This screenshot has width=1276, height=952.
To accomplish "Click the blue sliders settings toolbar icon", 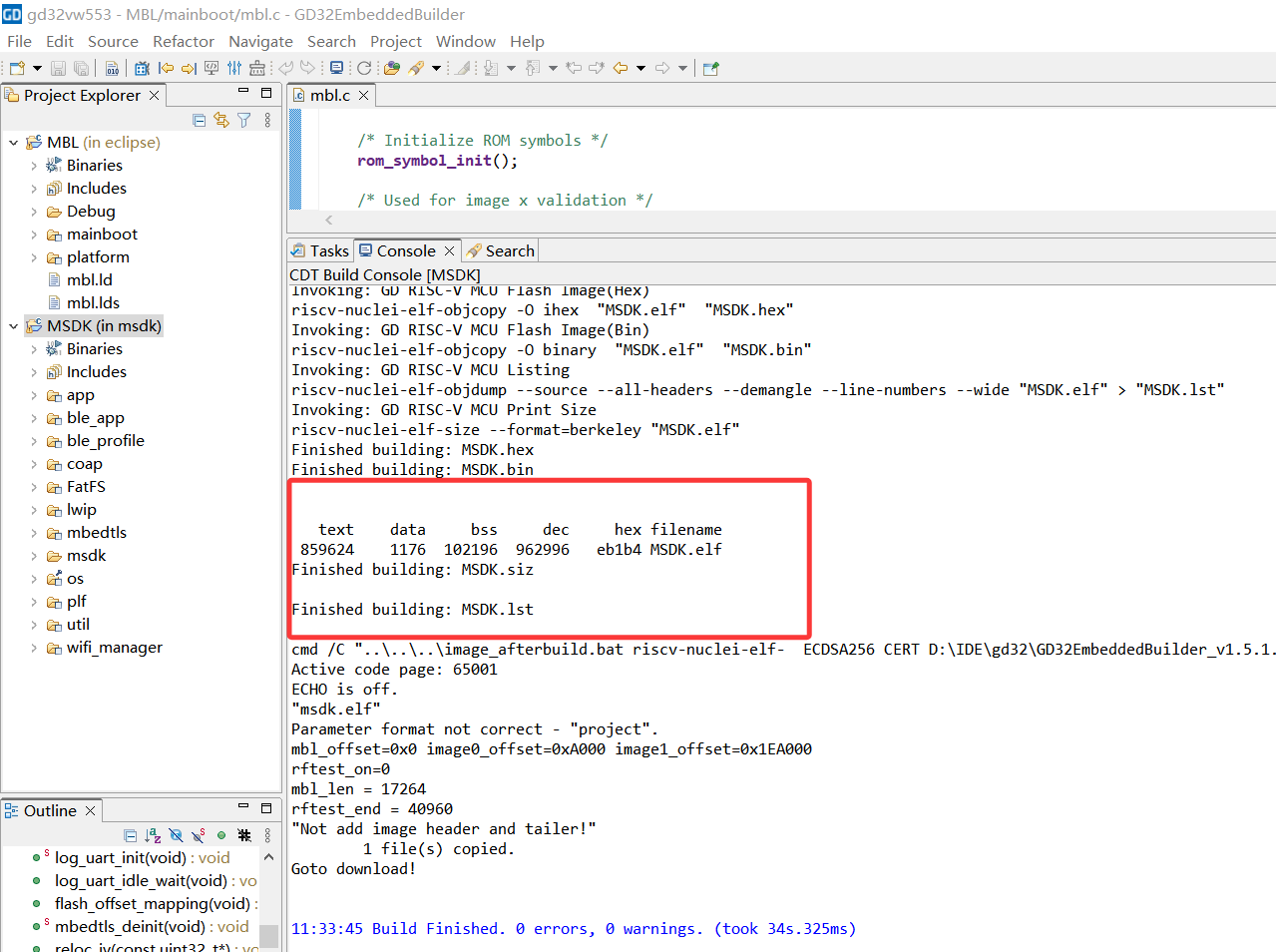I will click(x=234, y=68).
